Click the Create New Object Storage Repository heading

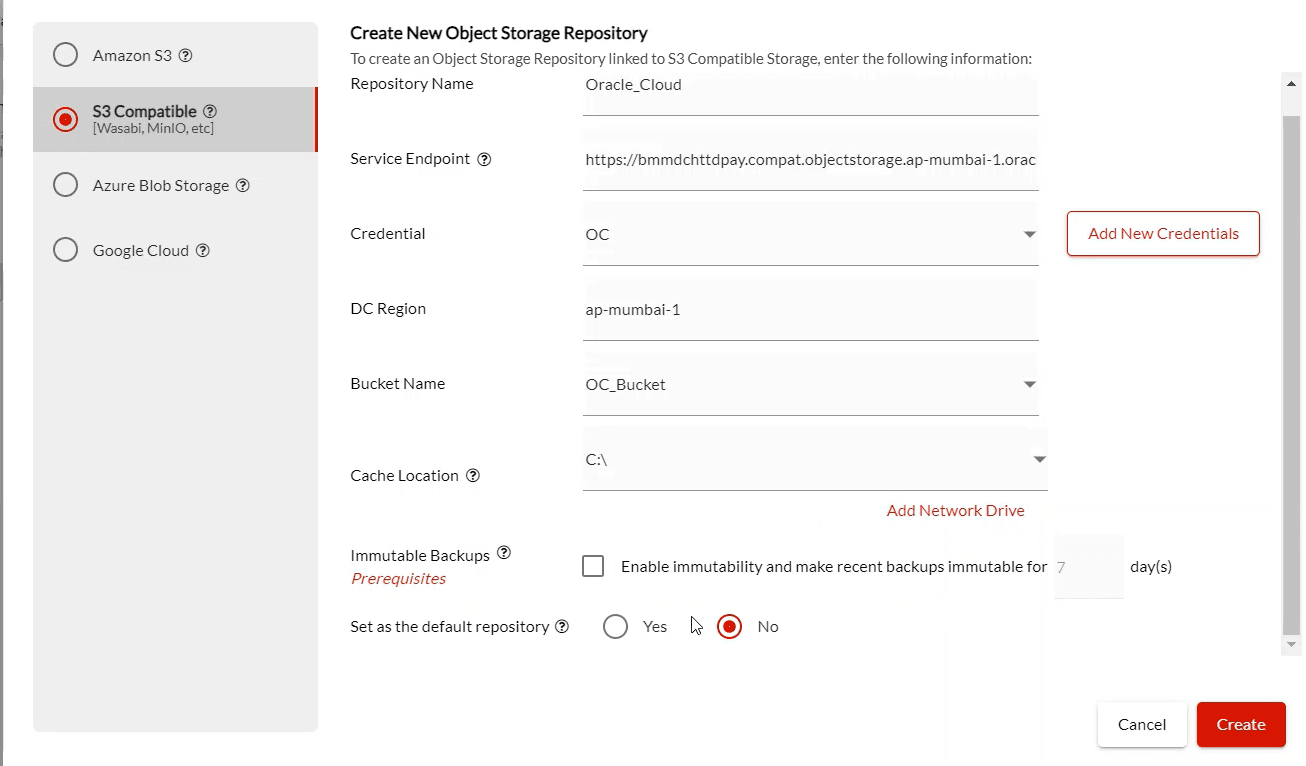pyautogui.click(x=499, y=34)
